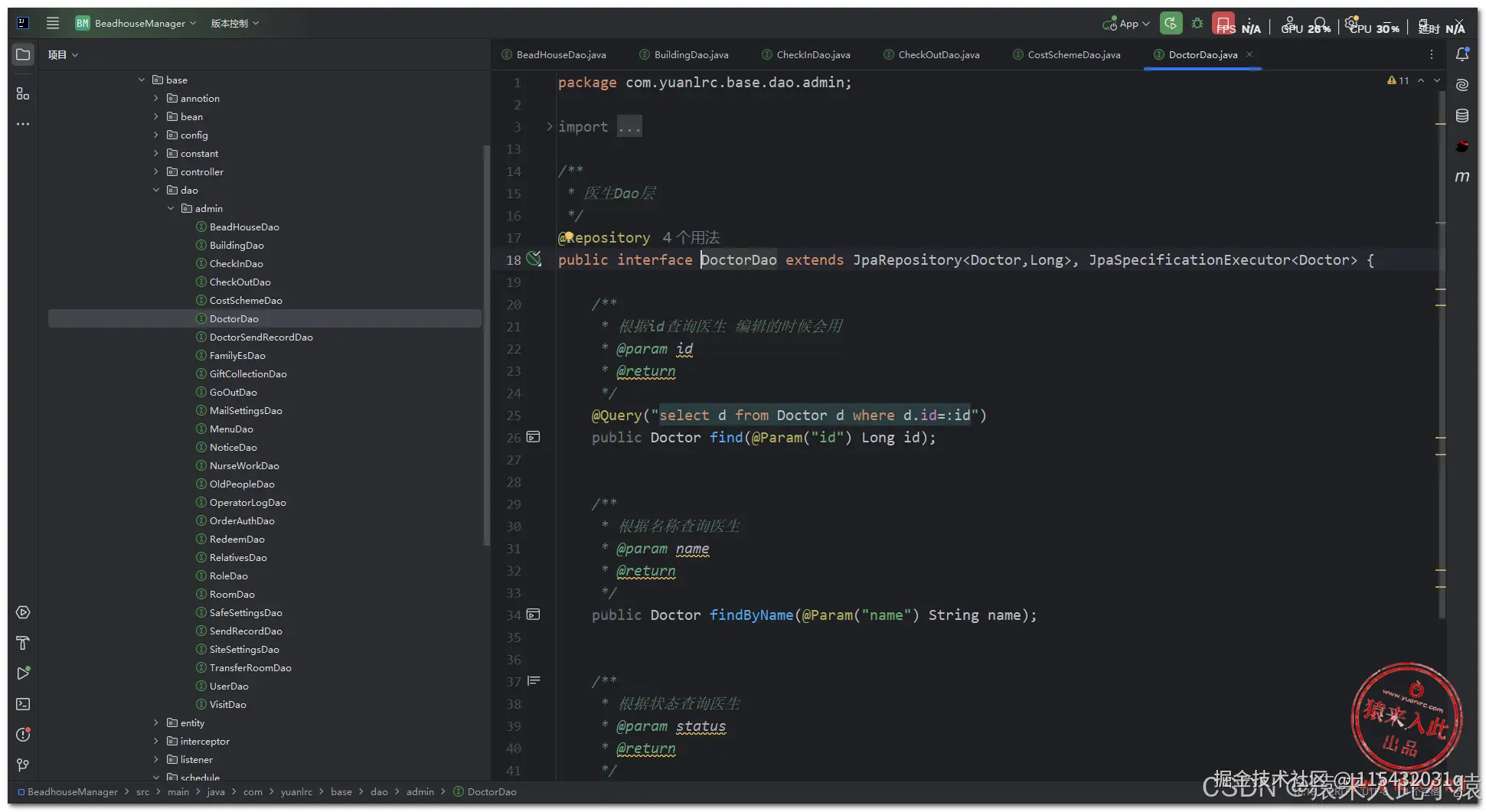Close the DoctorDao.java tab

(1249, 54)
